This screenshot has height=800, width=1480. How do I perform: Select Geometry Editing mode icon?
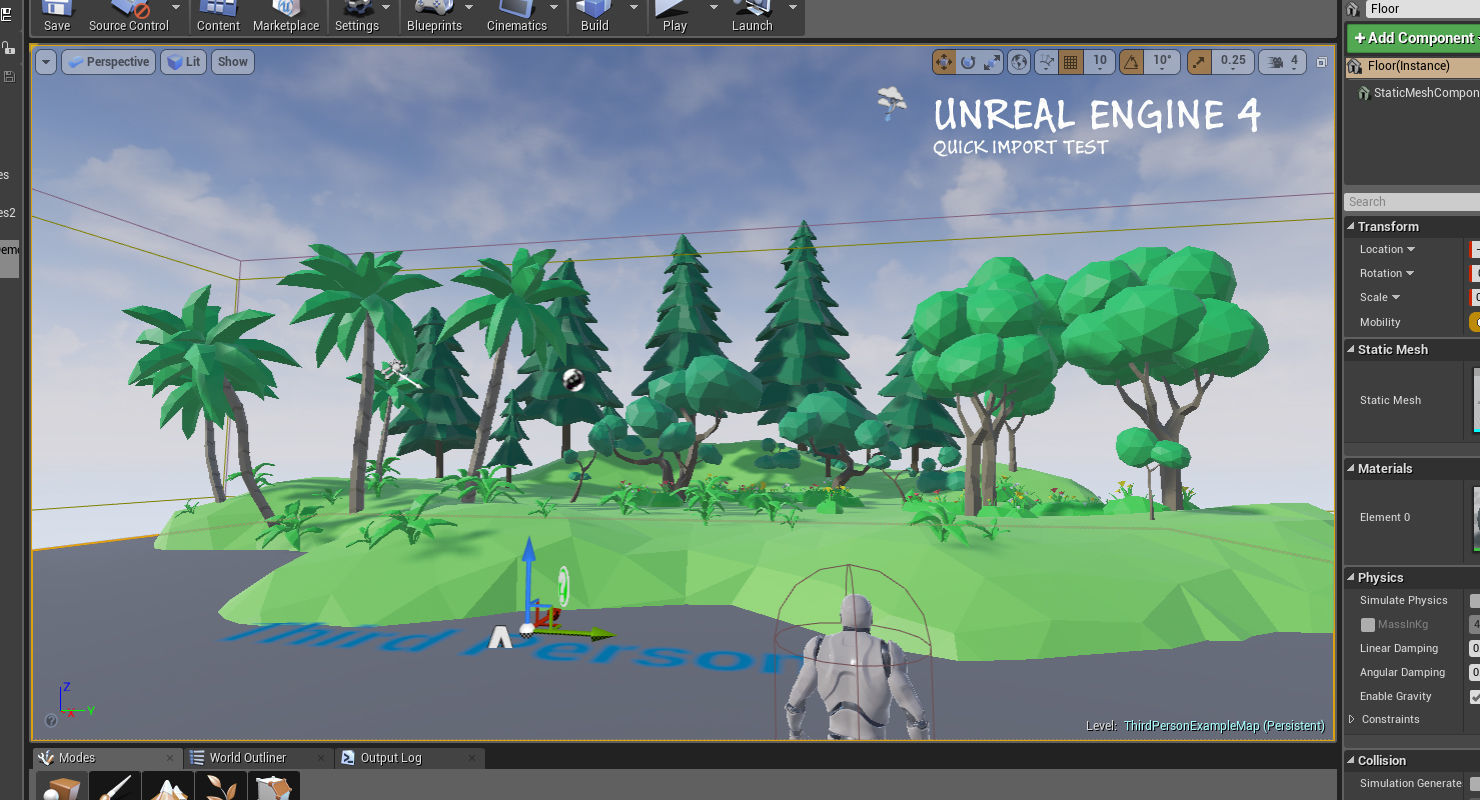tap(273, 786)
